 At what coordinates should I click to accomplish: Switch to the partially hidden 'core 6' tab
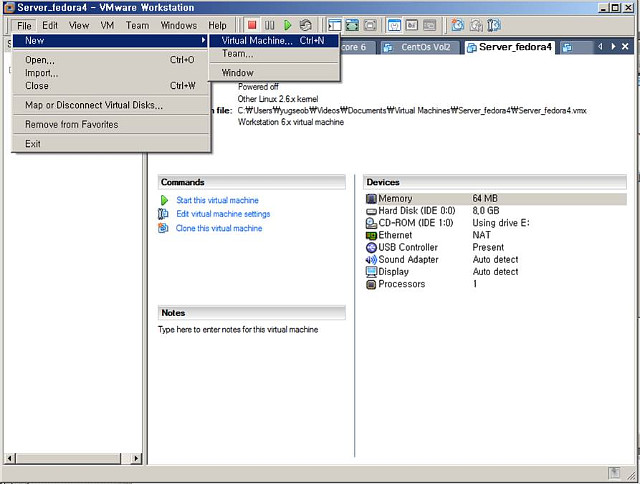(356, 47)
